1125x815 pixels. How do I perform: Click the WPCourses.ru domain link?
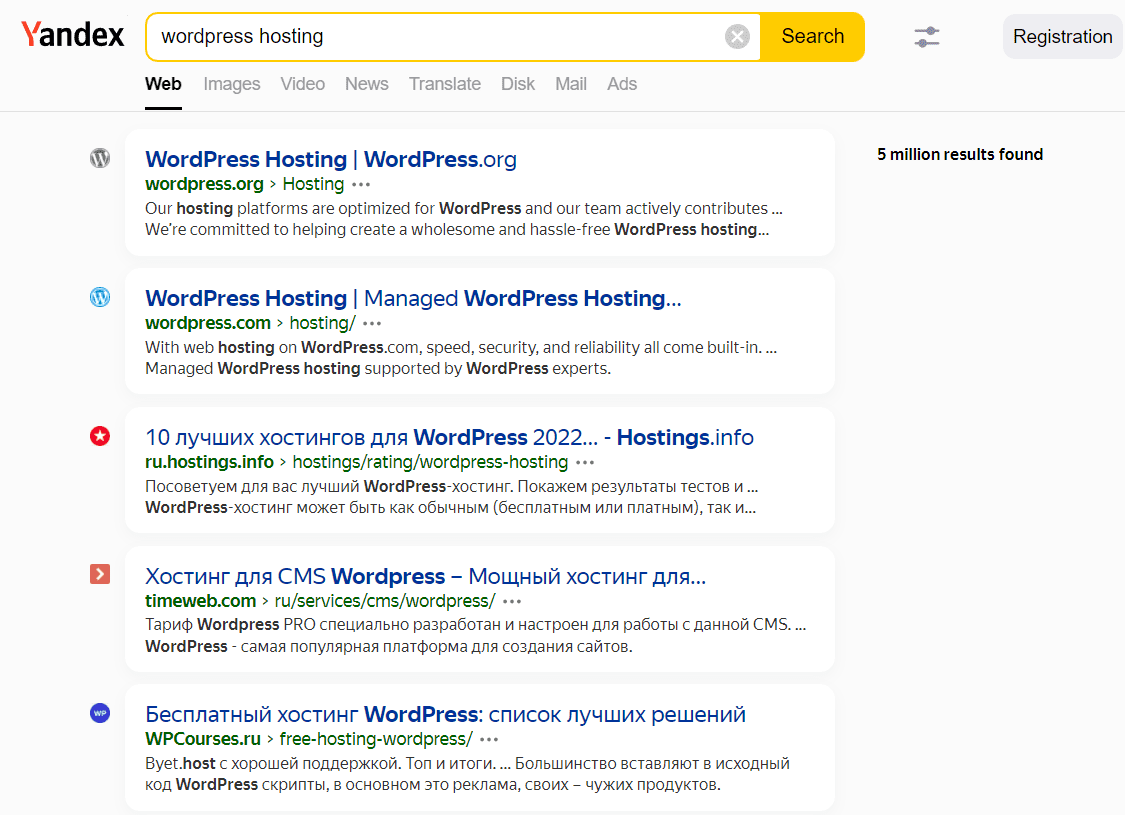pyautogui.click(x=203, y=740)
